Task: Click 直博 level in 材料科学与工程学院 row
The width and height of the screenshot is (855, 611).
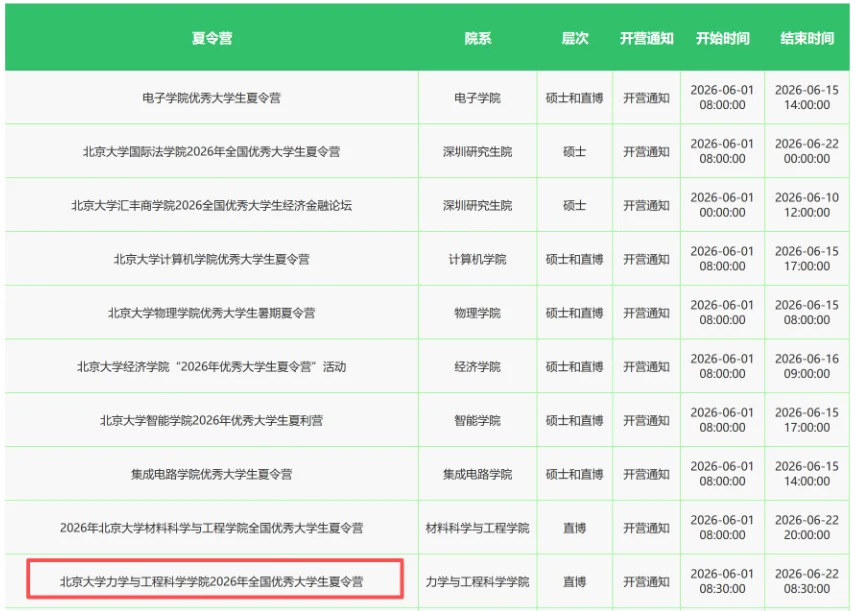Action: [x=575, y=528]
